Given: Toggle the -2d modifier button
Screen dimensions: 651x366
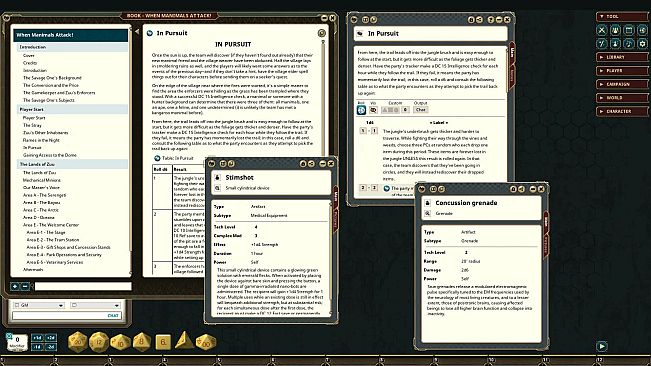Looking at the screenshot, I should tap(51, 346).
